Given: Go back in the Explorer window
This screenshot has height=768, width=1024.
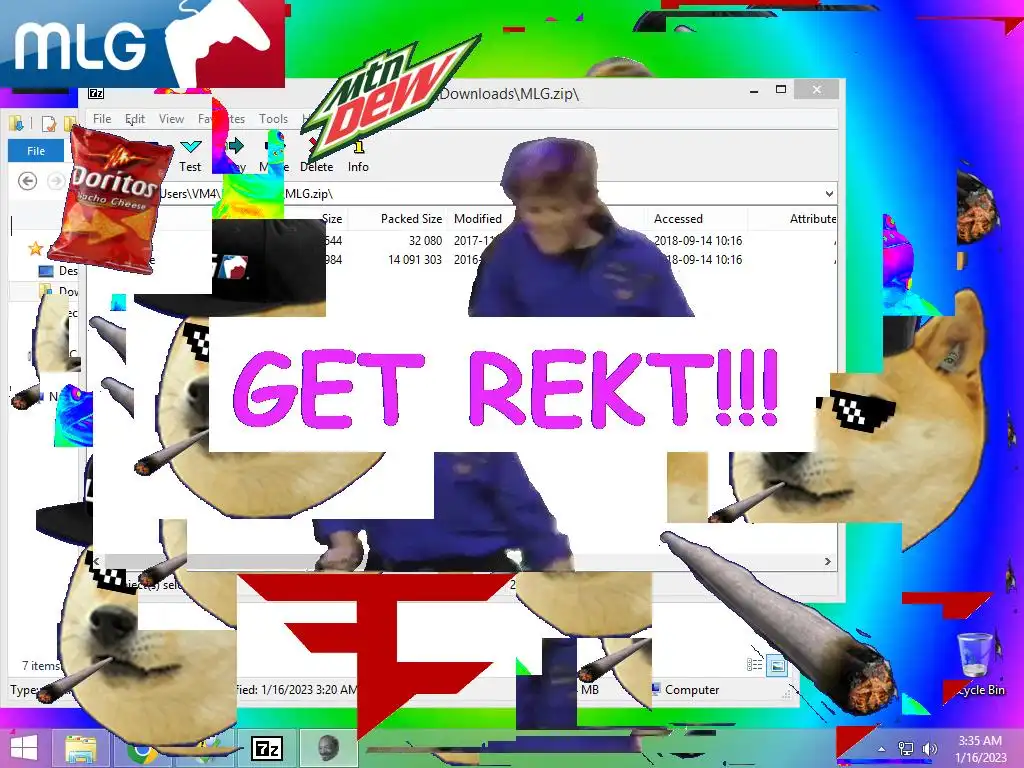Looking at the screenshot, I should [27, 181].
